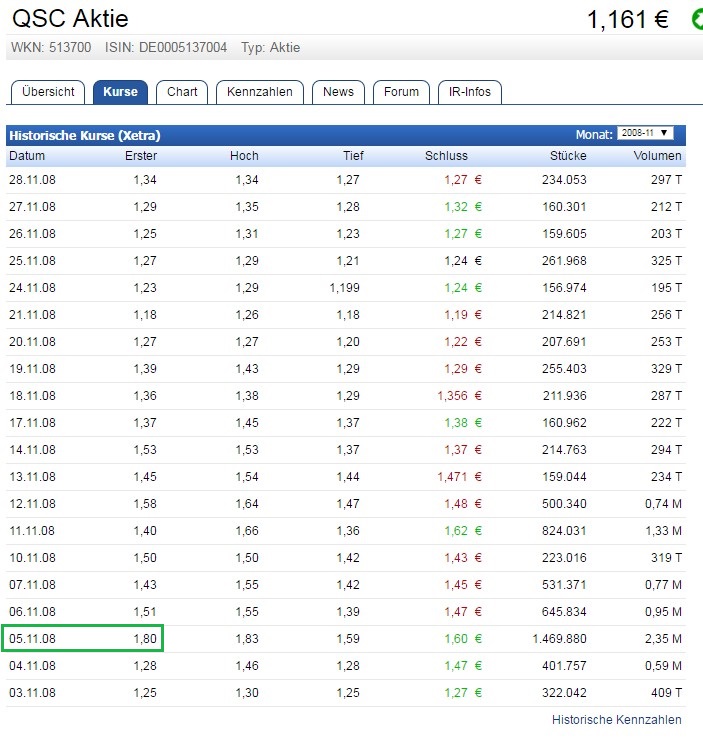This screenshot has height=746, width=703.
Task: Select the date cell 11.11.08
Action: (32, 530)
